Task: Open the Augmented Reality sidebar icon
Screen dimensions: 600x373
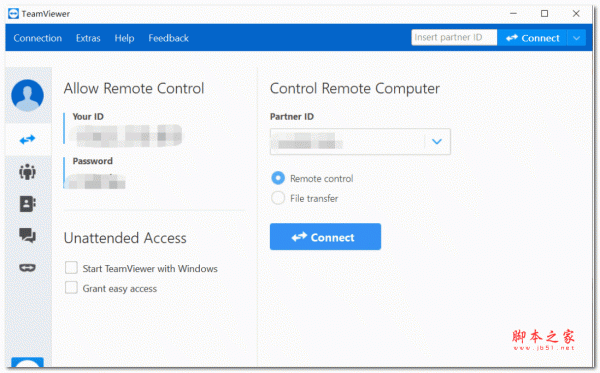Action: tap(28, 267)
